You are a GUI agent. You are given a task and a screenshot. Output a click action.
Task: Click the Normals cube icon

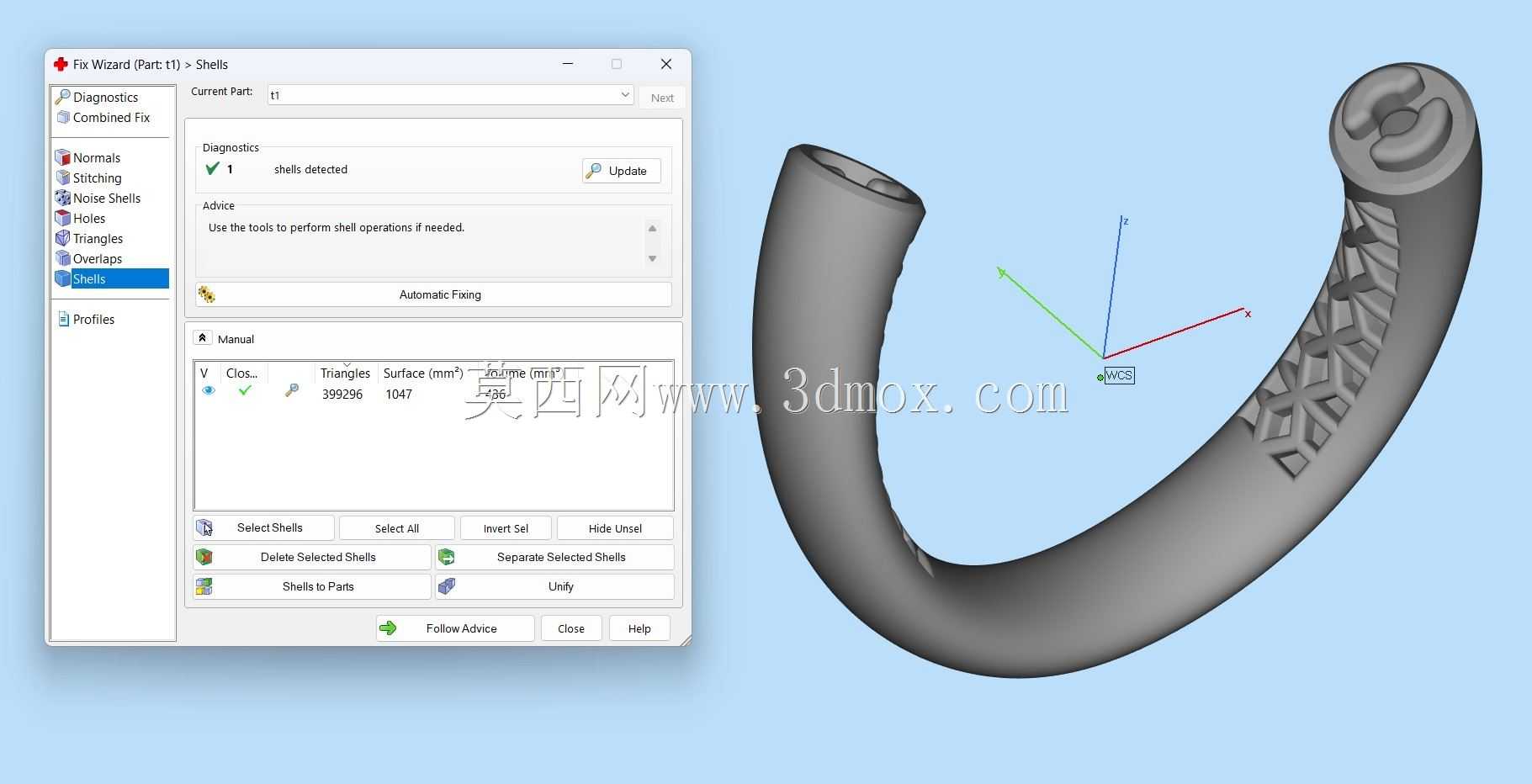pyautogui.click(x=62, y=157)
